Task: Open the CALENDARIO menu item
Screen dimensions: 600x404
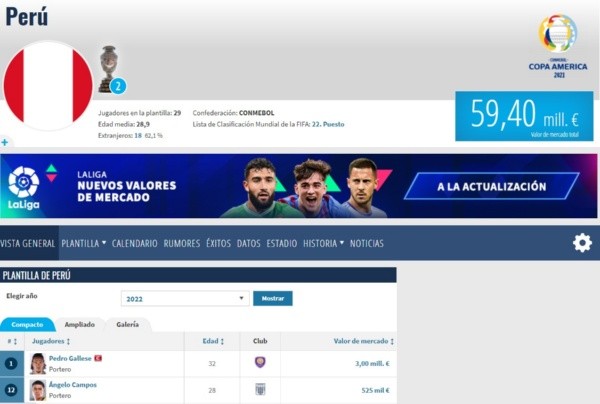Action: pyautogui.click(x=135, y=243)
